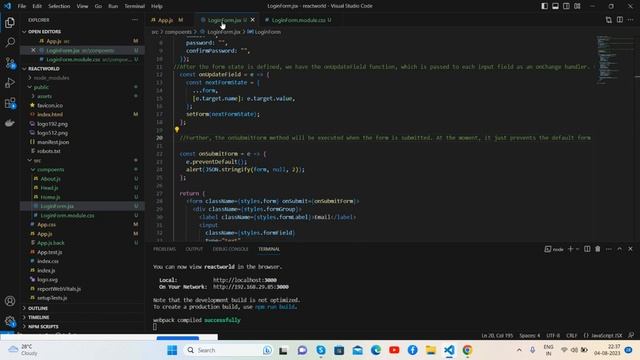The image size is (640, 360).
Task: Switch to the App.js editor tab
Action: 167,20
